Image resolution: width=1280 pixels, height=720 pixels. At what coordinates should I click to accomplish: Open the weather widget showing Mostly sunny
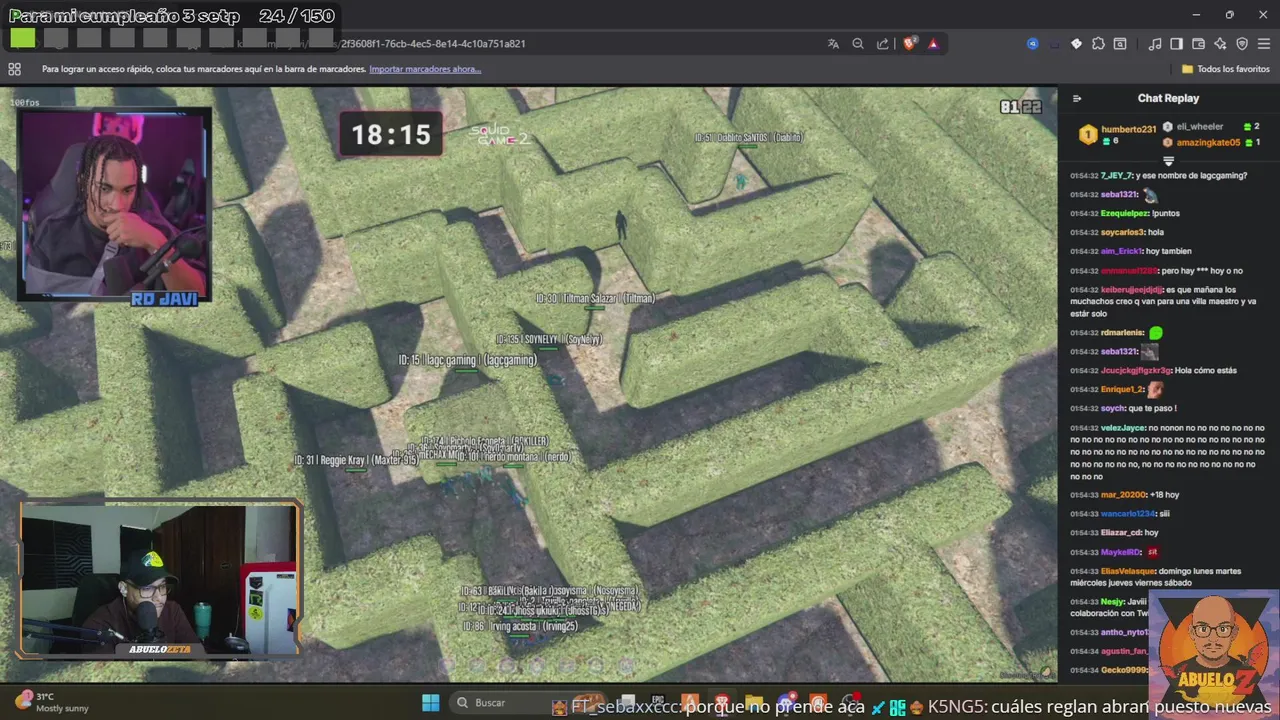pos(52,702)
